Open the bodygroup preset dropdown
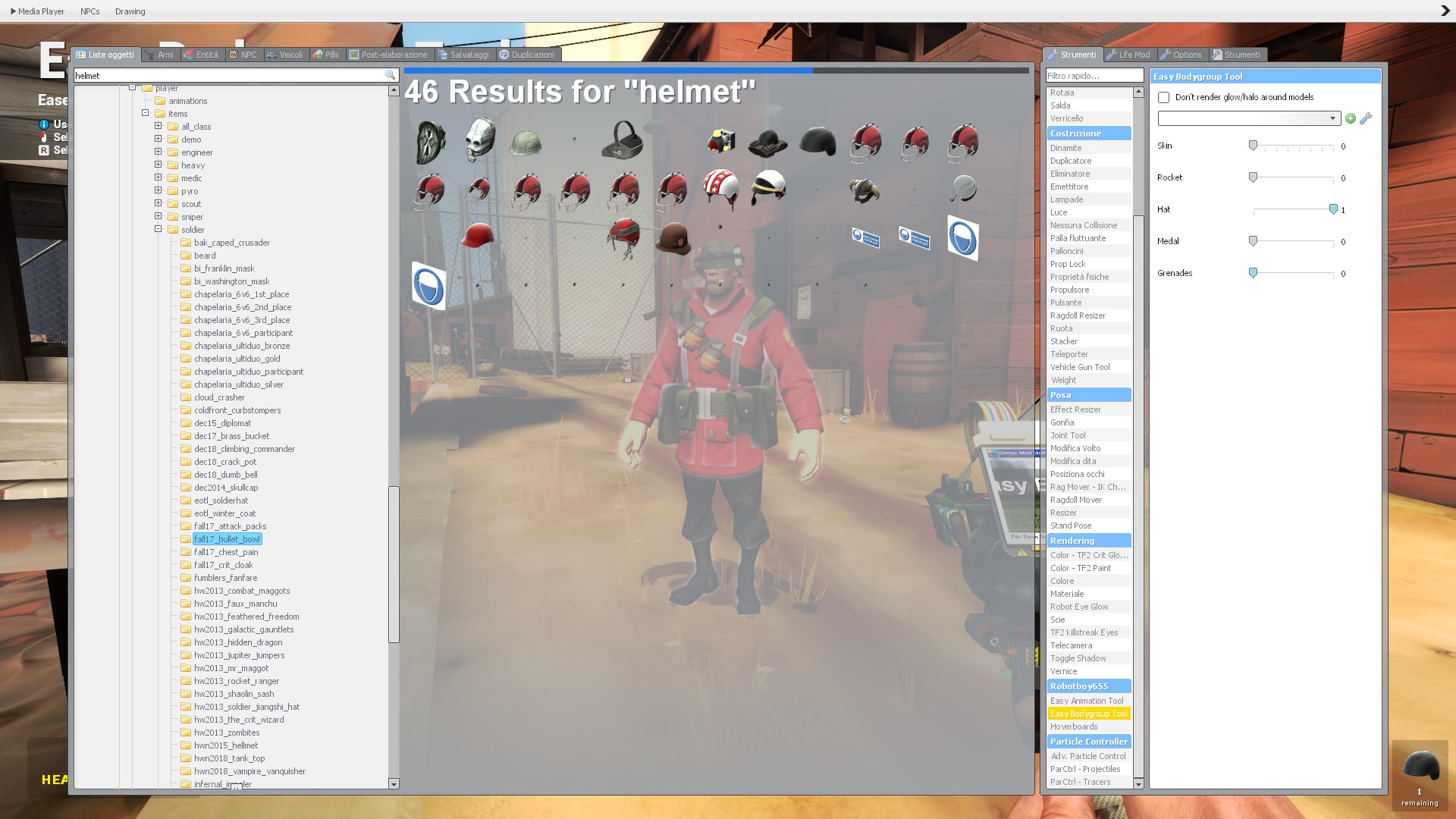1456x819 pixels. (x=1333, y=118)
